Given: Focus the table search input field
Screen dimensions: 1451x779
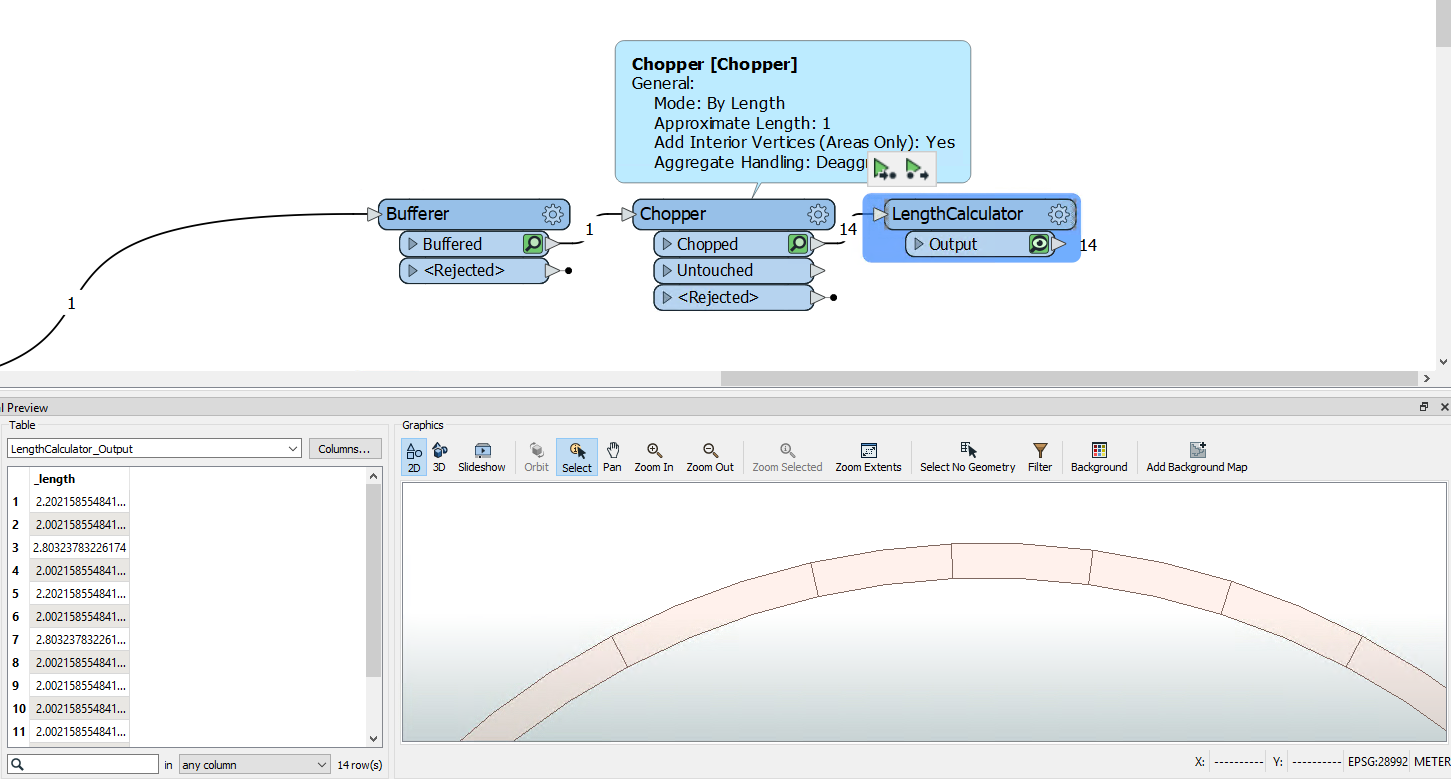Looking at the screenshot, I should [82, 765].
